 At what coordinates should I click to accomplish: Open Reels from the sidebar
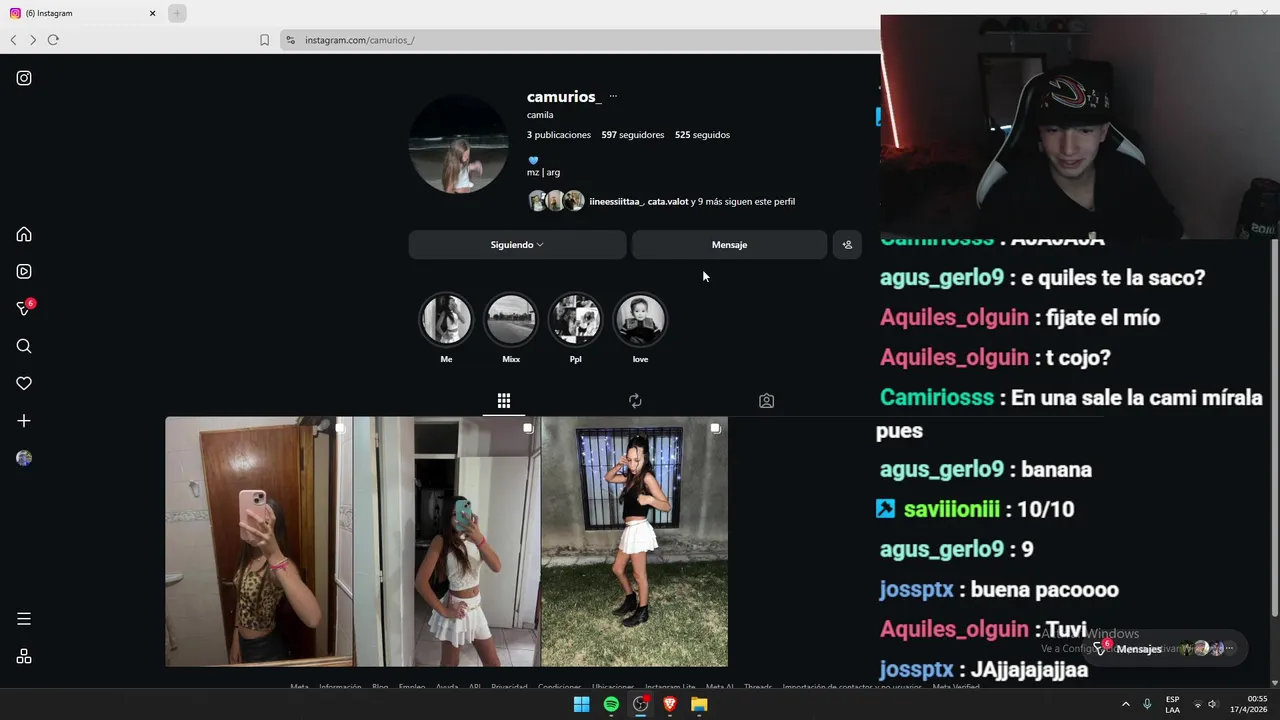click(x=24, y=271)
